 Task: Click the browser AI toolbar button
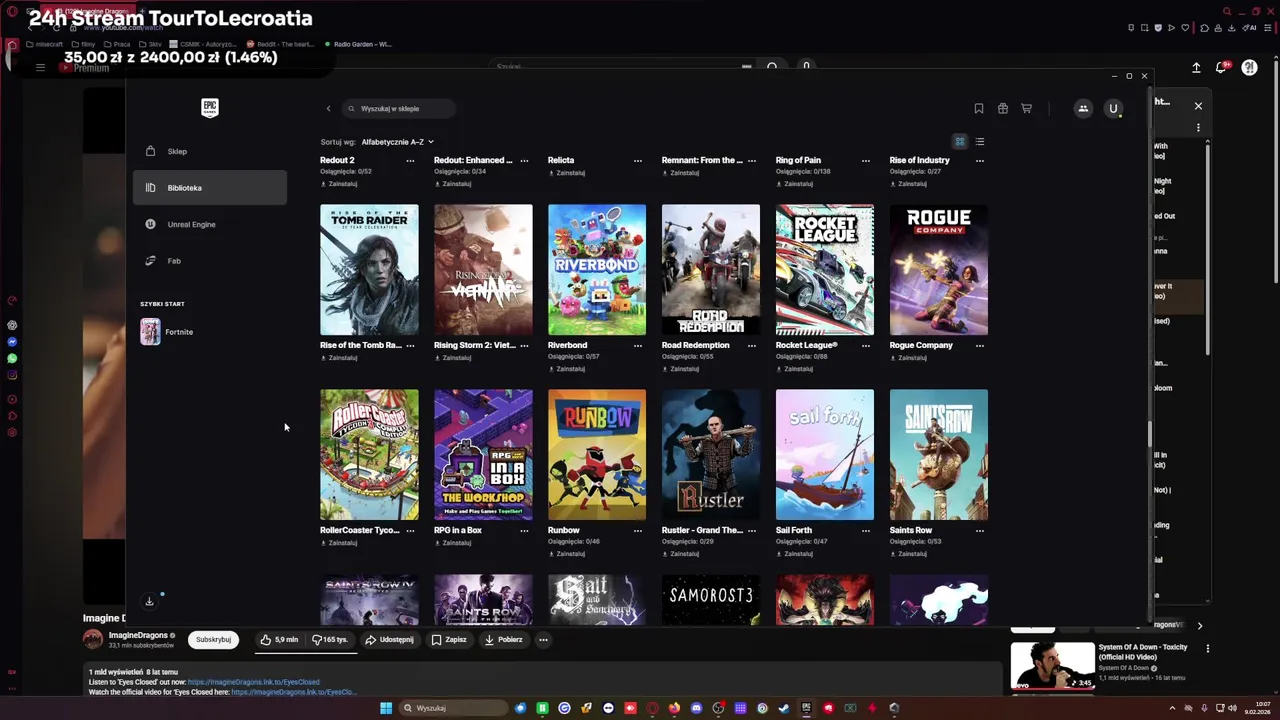pyautogui.click(x=1249, y=28)
